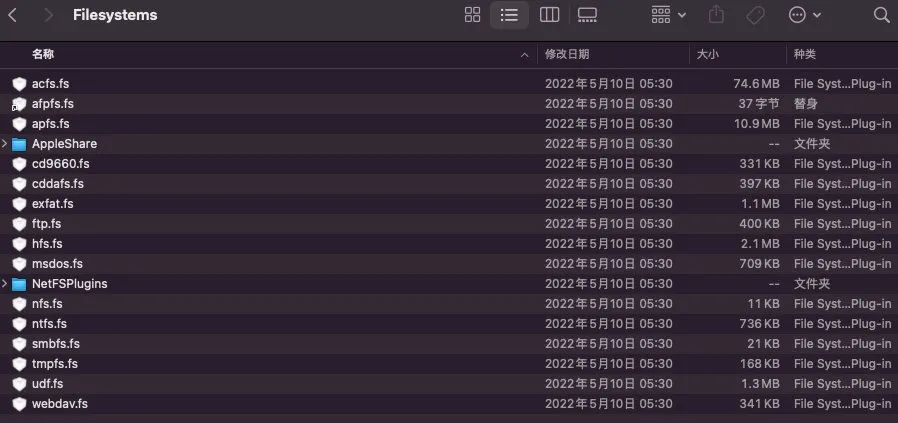This screenshot has height=423, width=898.
Task: Go back with the left chevron
Action: [x=13, y=15]
